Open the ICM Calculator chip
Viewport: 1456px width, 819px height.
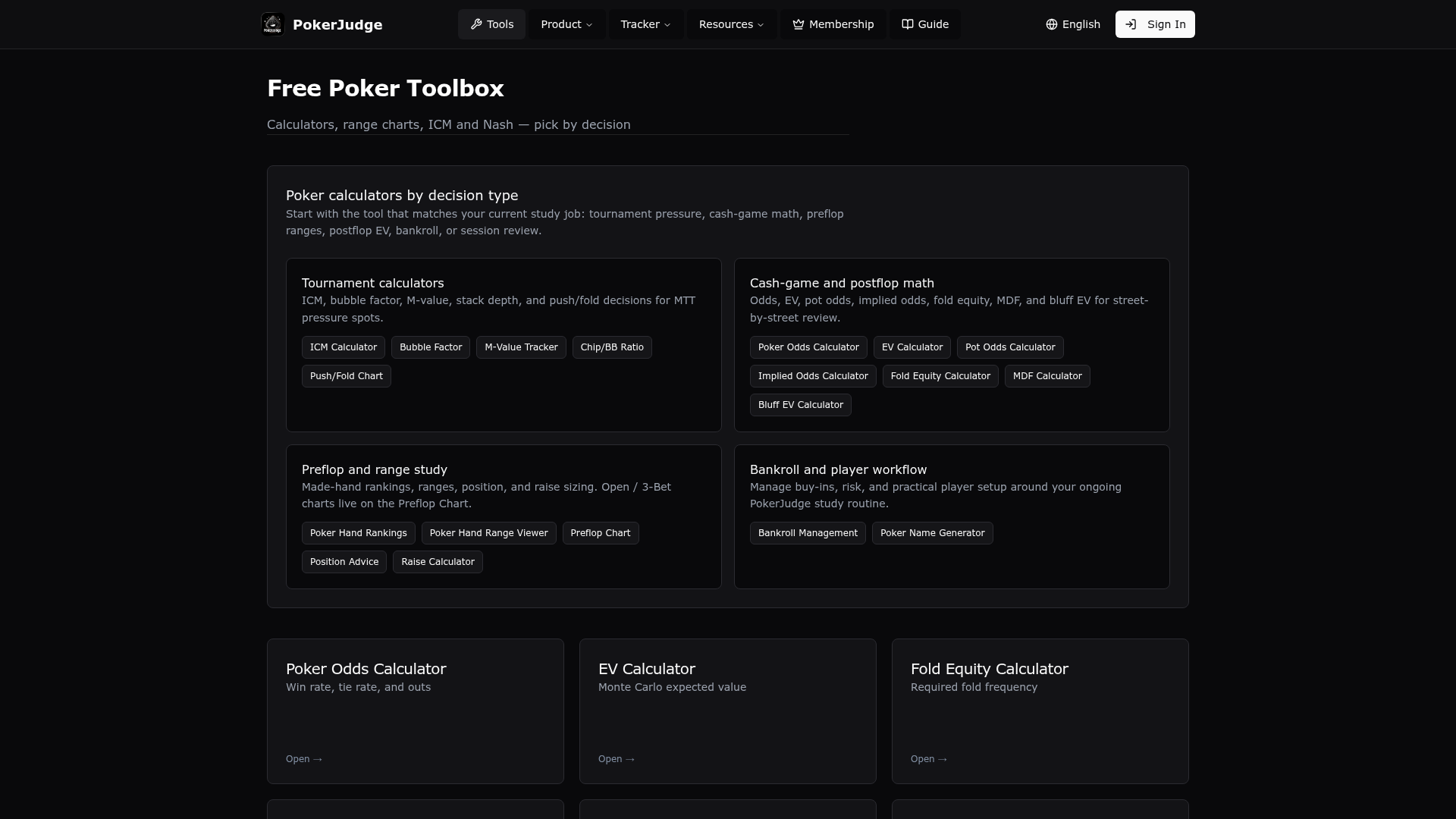[x=344, y=347]
